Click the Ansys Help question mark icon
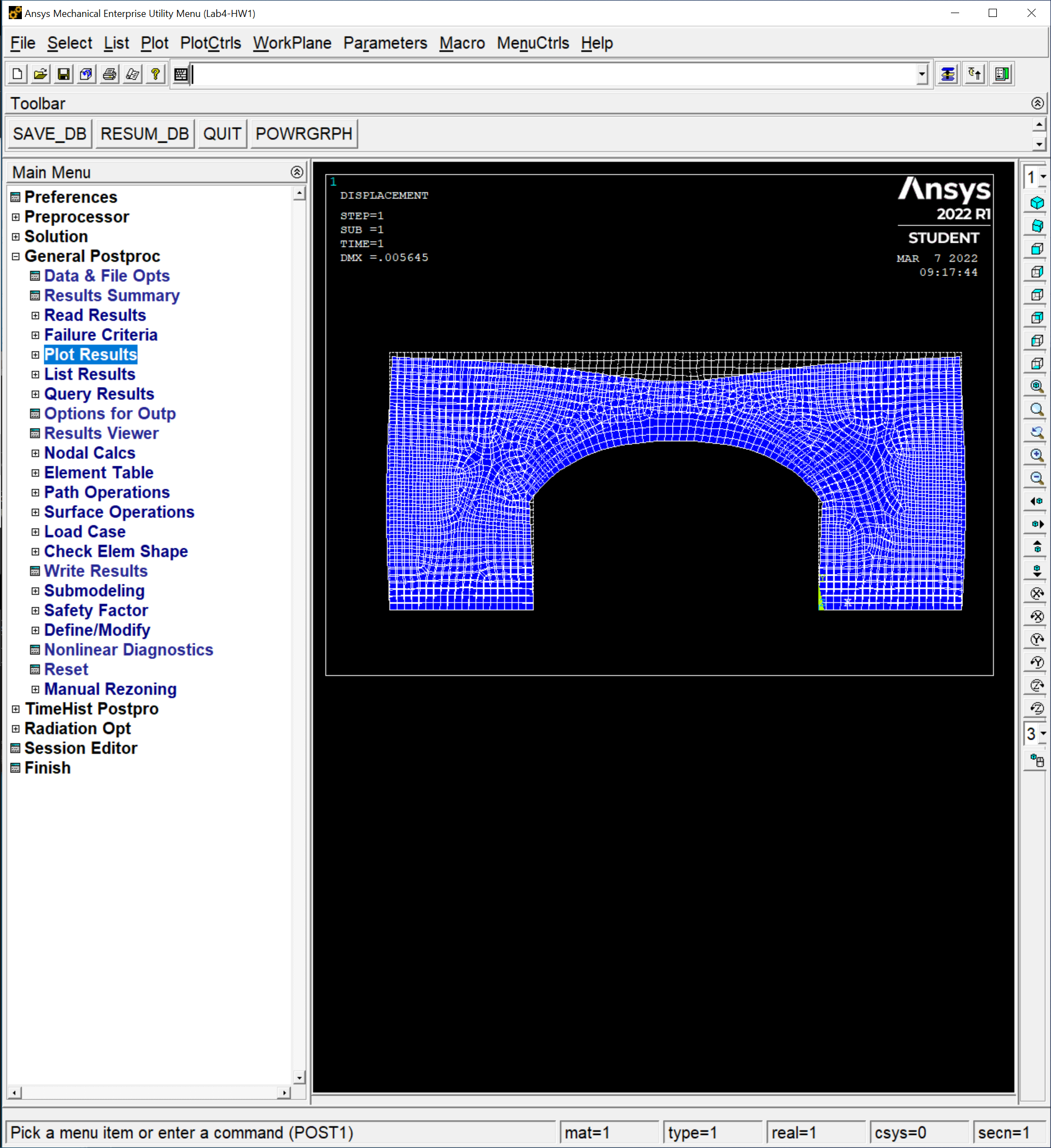 tap(155, 74)
